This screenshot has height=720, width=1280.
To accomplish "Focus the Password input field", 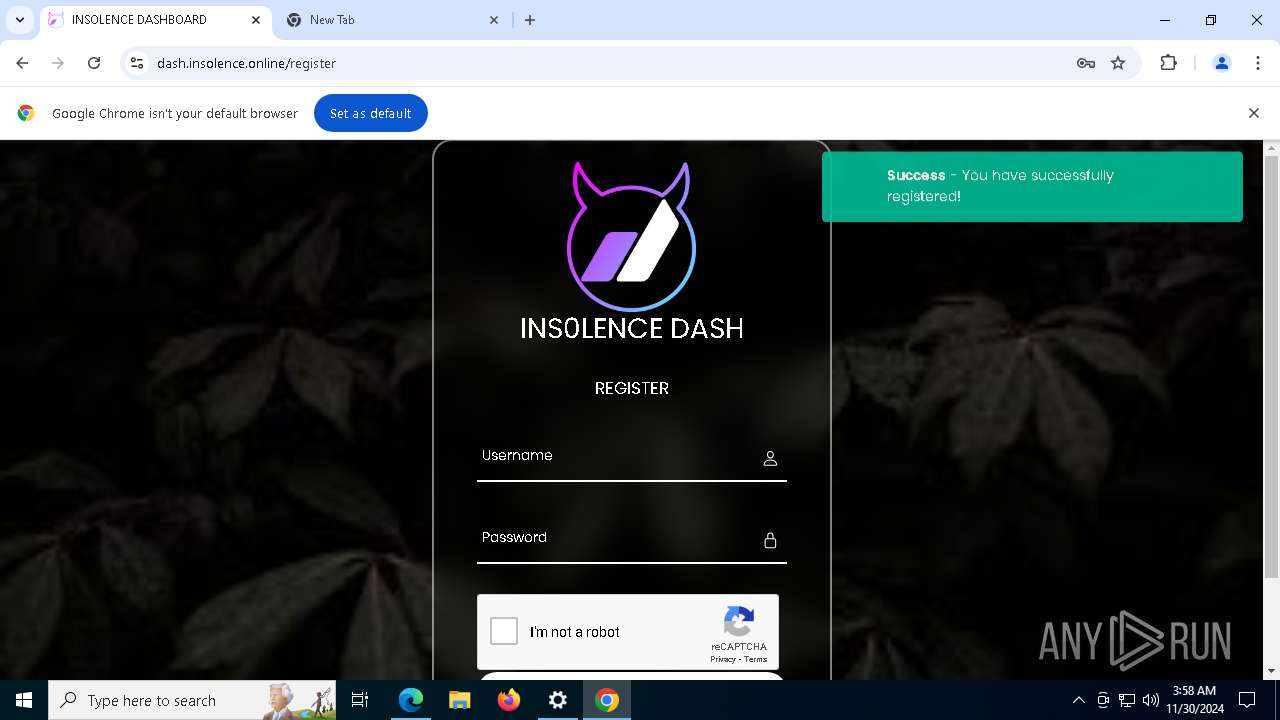I will (631, 539).
